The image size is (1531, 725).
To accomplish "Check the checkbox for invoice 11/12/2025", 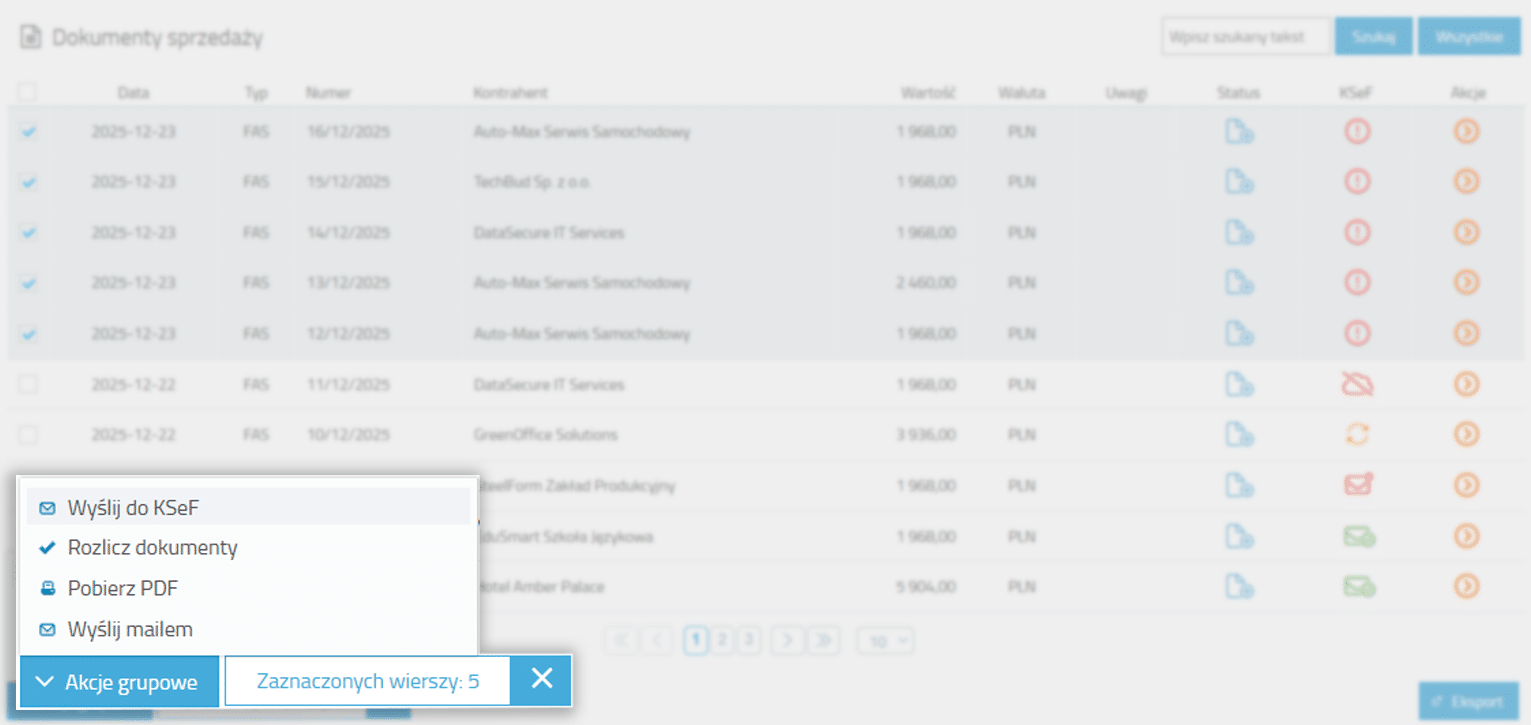I will point(29,384).
